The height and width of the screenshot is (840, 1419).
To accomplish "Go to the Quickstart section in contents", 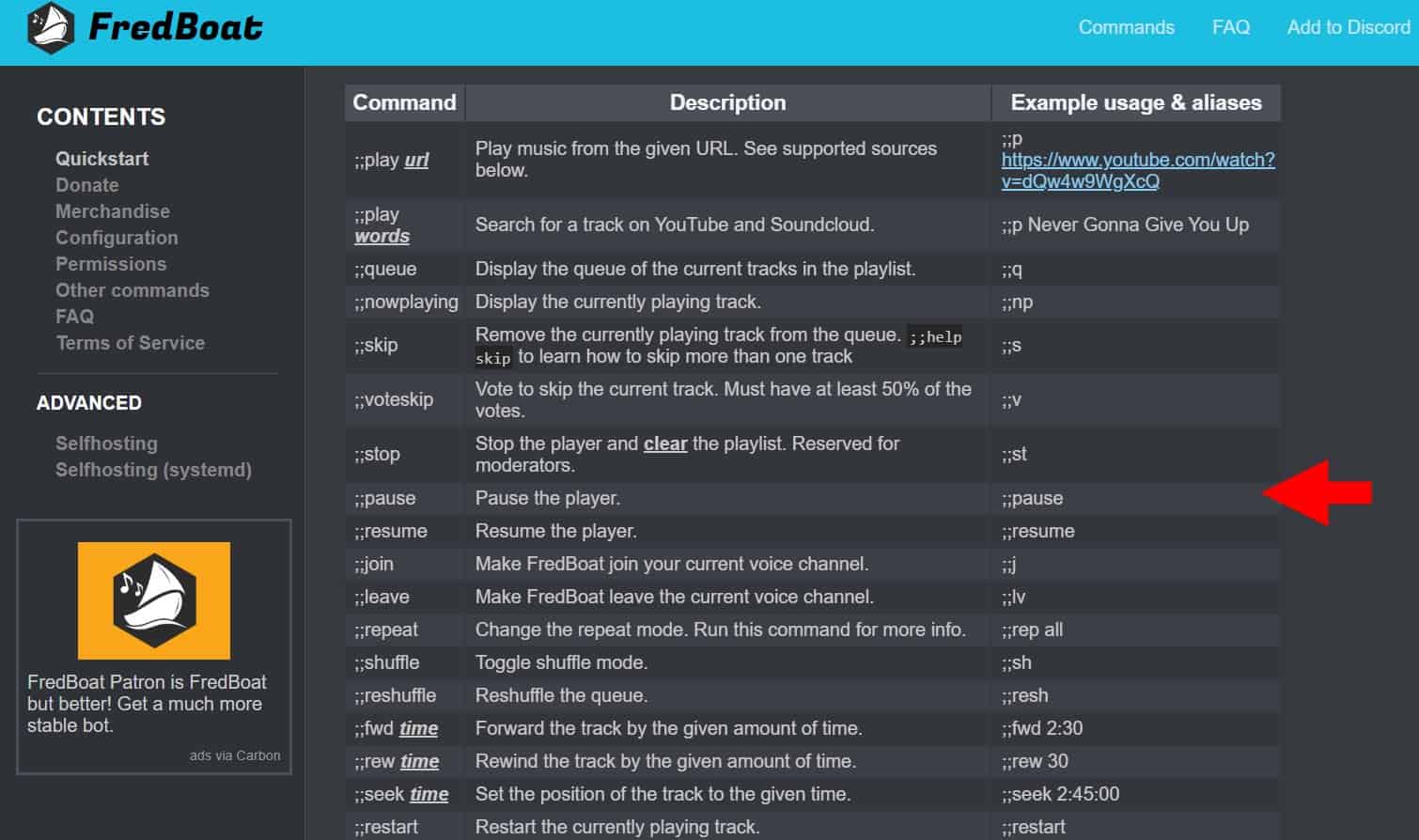I will click(101, 159).
